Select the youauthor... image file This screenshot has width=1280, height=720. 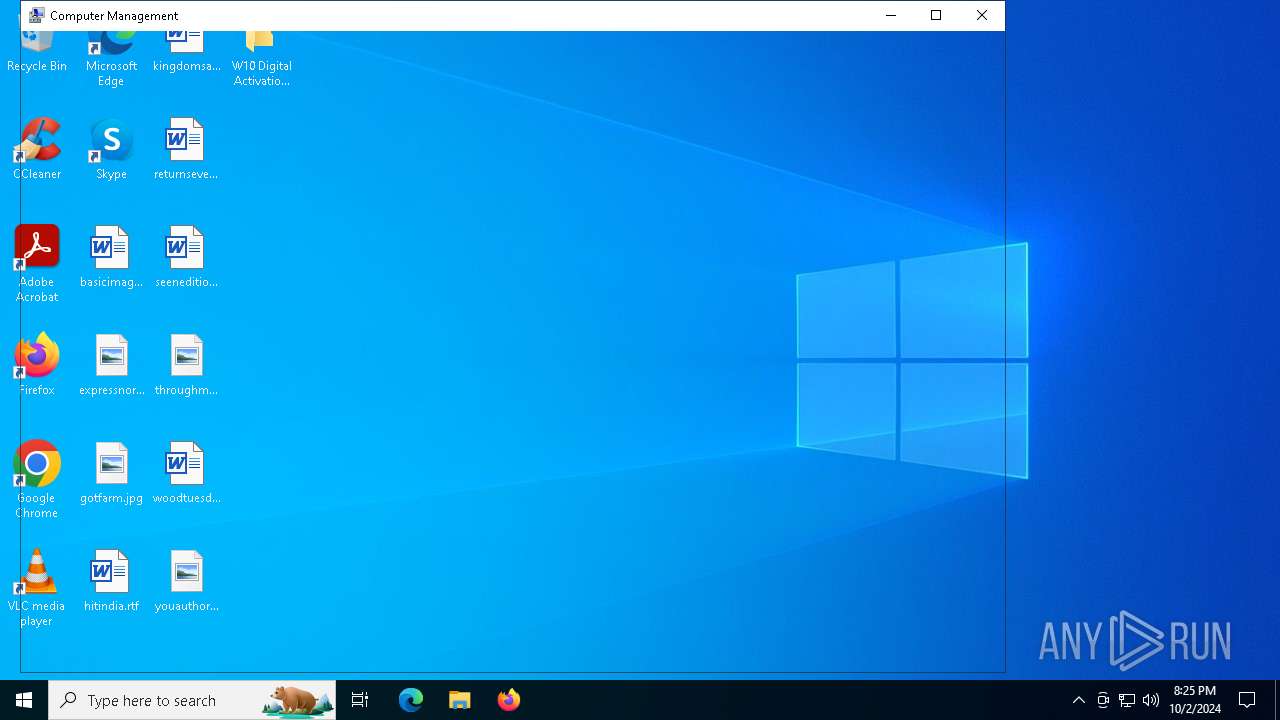pos(186,581)
